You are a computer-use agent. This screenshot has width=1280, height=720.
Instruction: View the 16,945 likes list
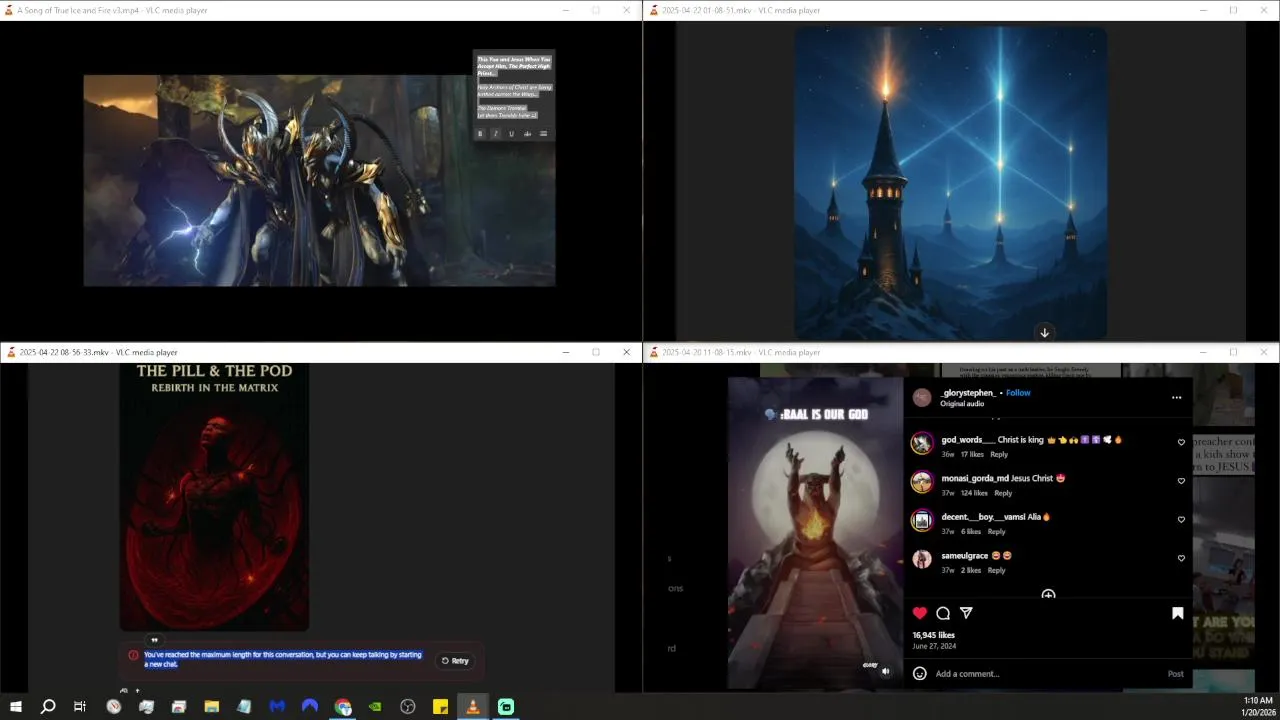tap(934, 635)
